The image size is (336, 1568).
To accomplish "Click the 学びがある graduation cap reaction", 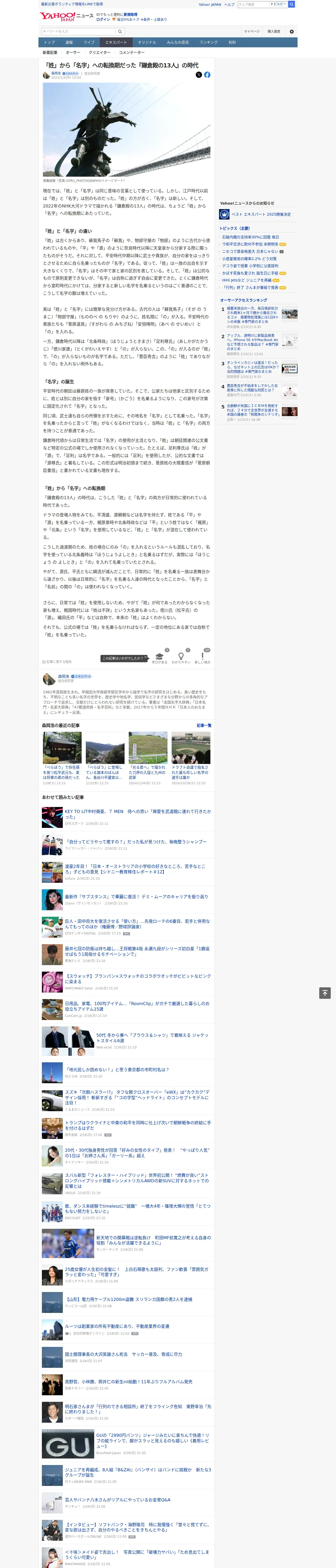I will (x=160, y=657).
